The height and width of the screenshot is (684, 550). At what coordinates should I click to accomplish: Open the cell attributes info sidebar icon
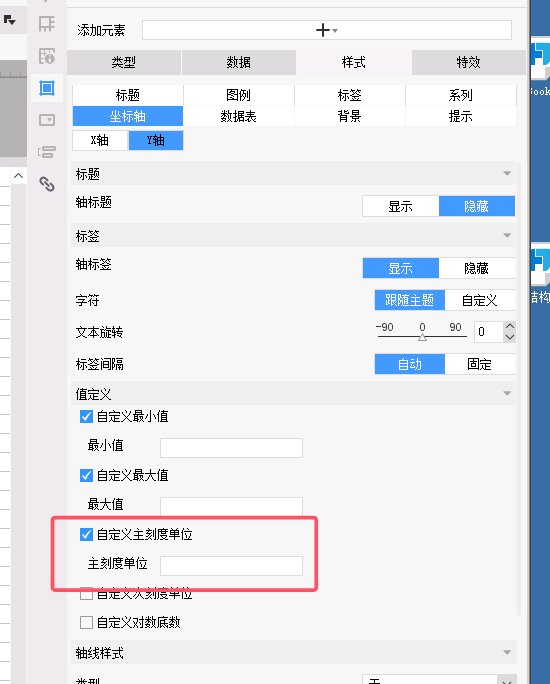tap(47, 56)
